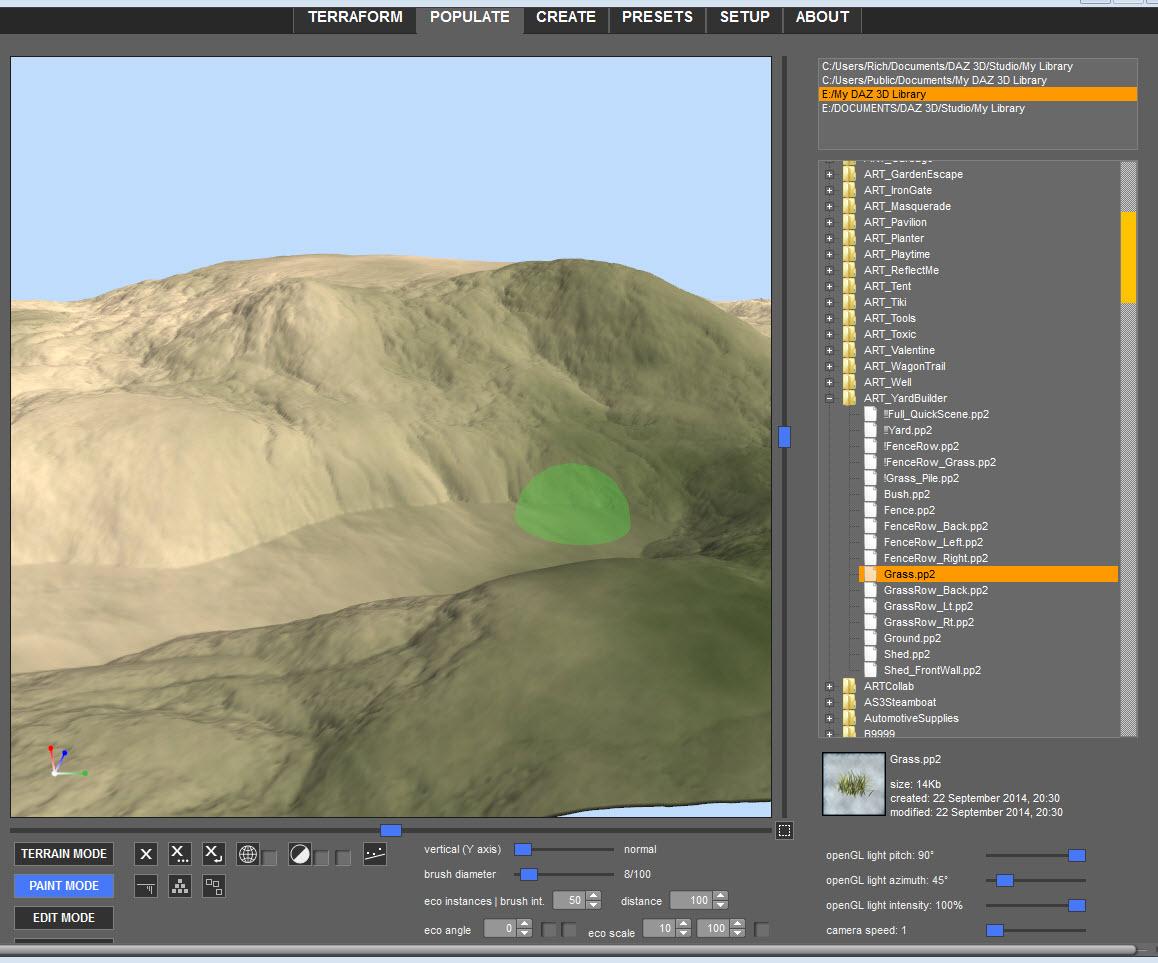Adjust the vertical (Y axis) slider
Screen dimensions: 1158x963
click(x=523, y=849)
